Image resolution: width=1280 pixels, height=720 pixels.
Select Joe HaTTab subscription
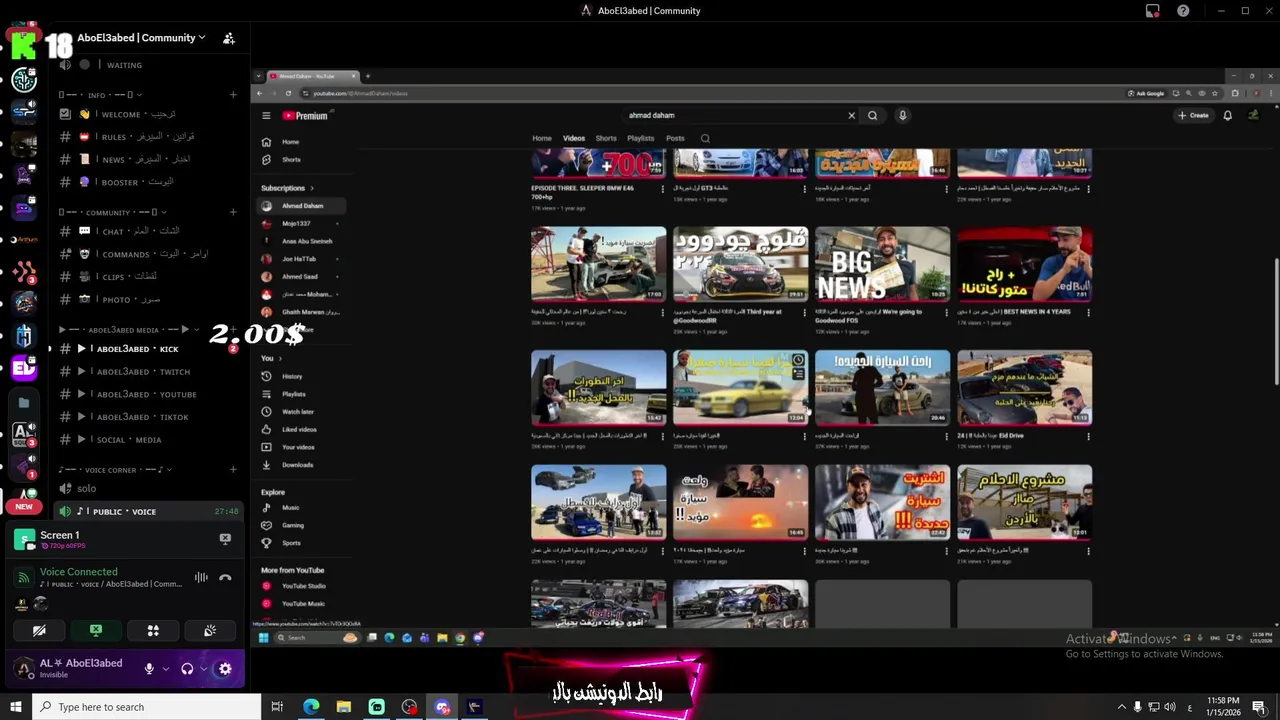coord(300,259)
